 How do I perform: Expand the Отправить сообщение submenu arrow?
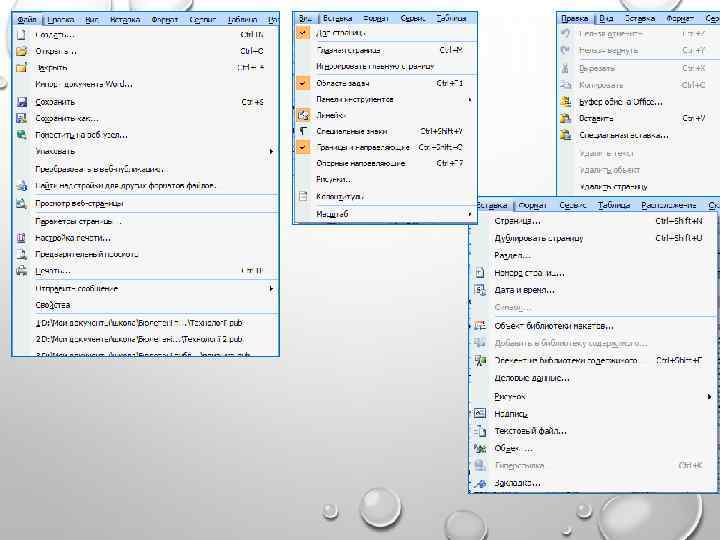tap(271, 289)
